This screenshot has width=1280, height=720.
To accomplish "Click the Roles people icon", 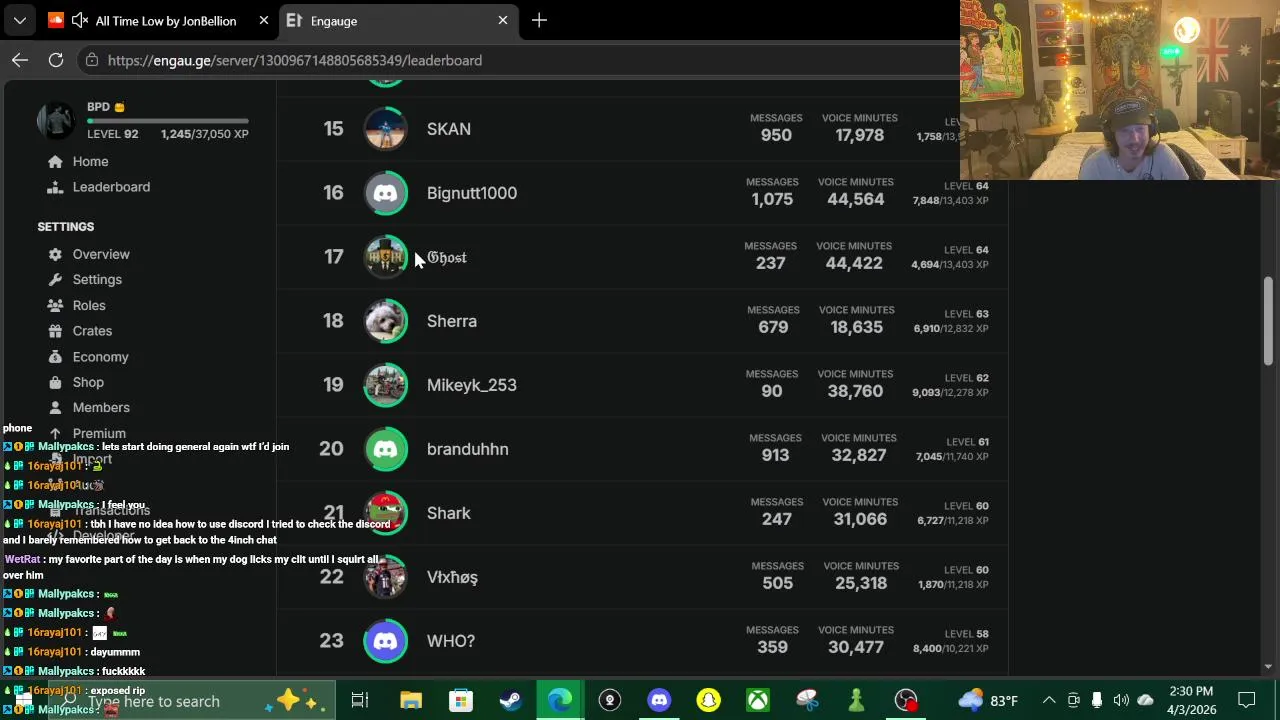I will (55, 305).
